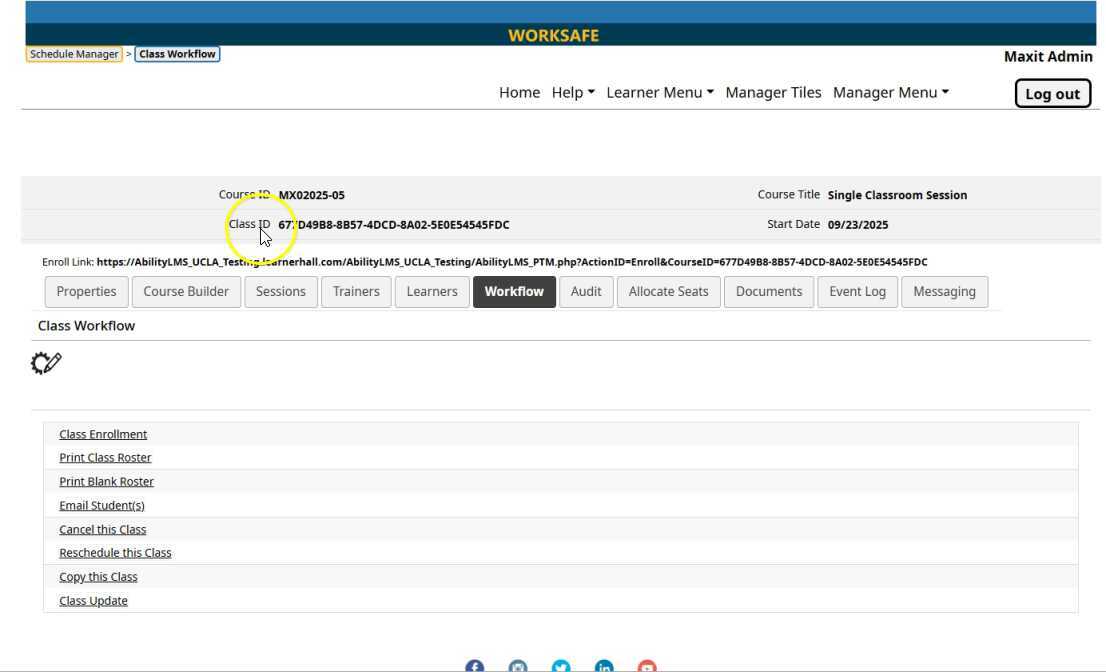Switch to the Learners tab

(432, 292)
